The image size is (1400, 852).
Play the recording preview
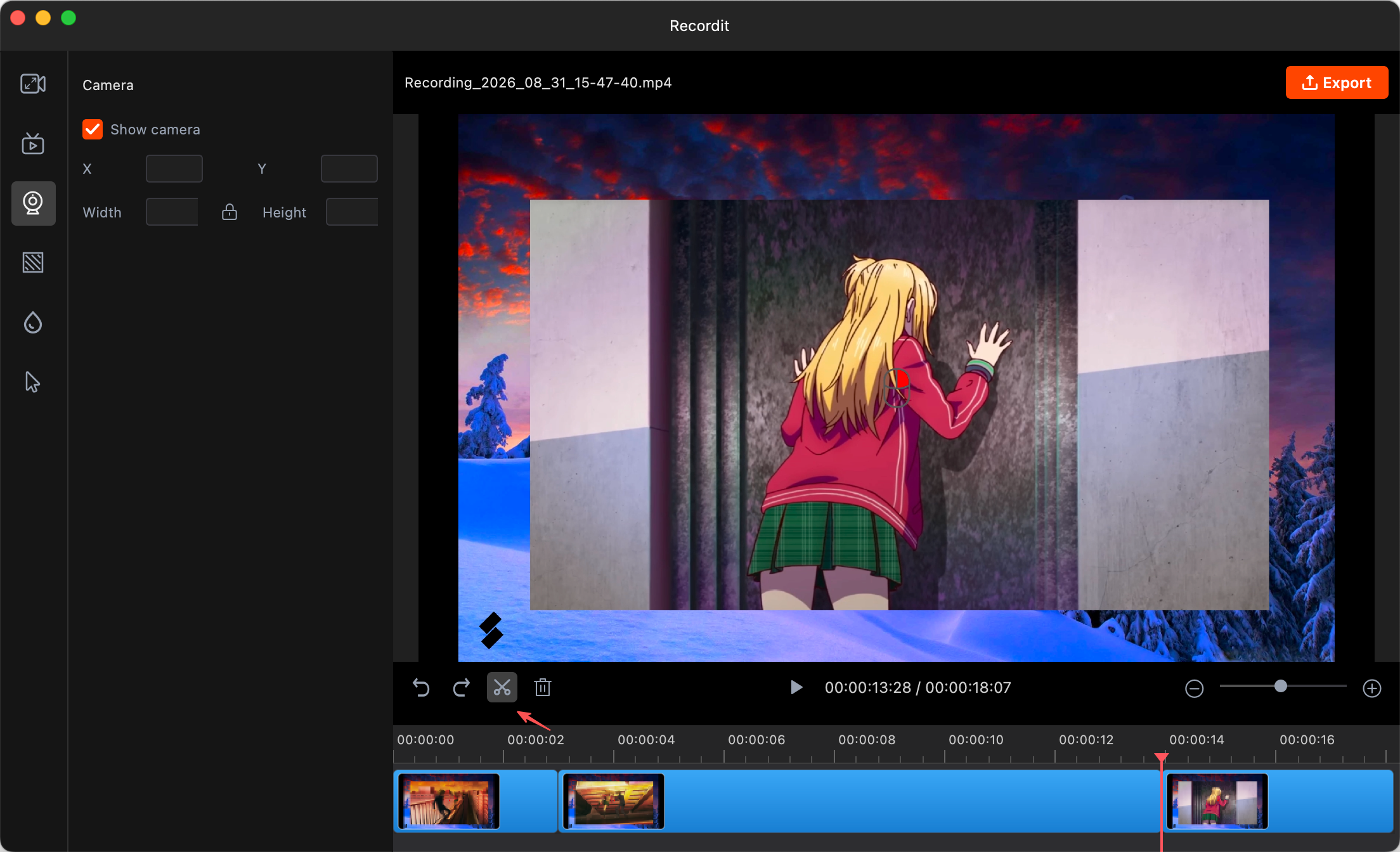796,688
